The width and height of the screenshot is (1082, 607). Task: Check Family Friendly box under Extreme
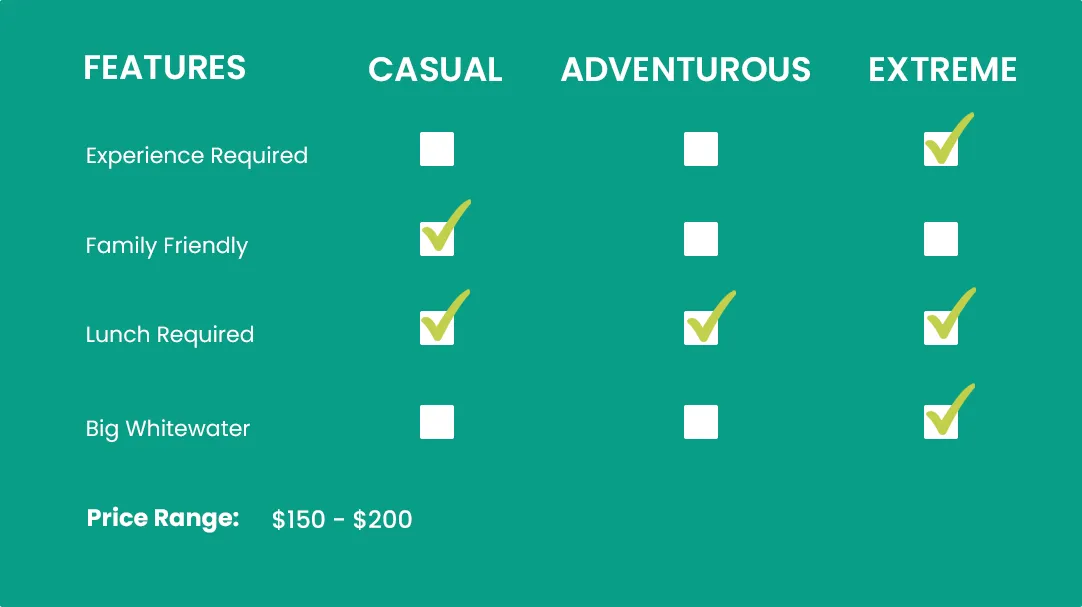coord(940,239)
